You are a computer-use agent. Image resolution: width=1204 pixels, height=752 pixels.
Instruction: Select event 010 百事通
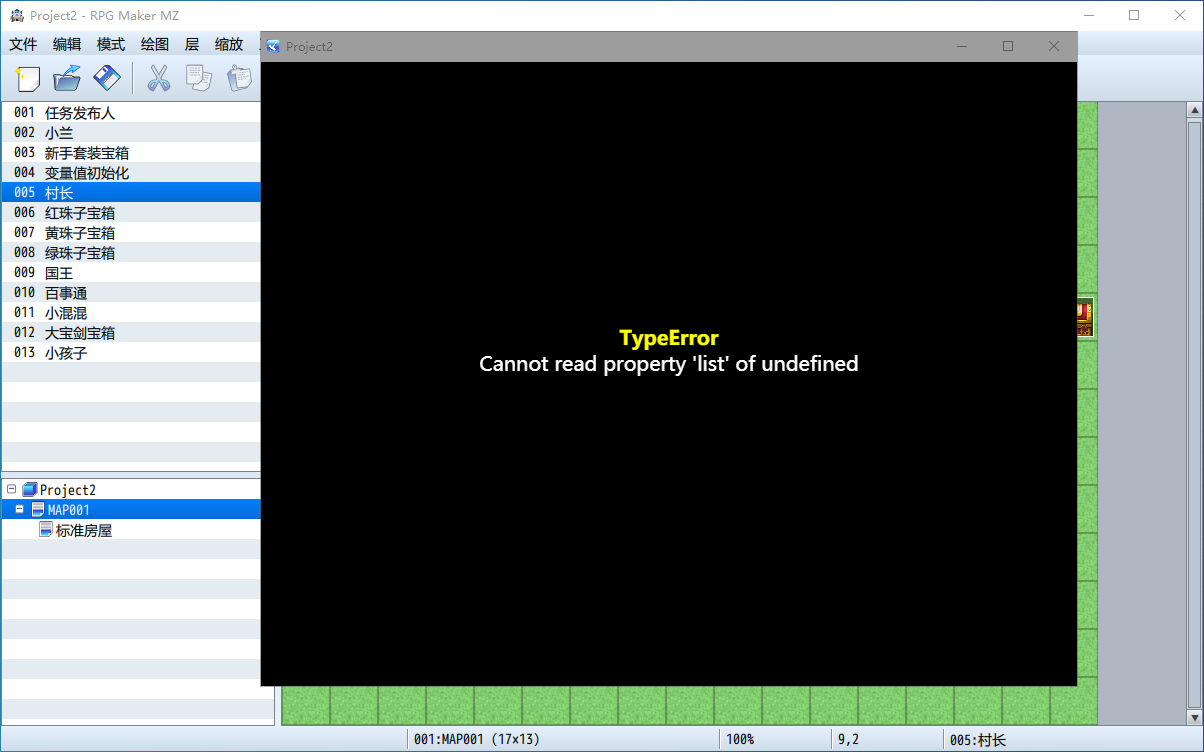point(131,293)
